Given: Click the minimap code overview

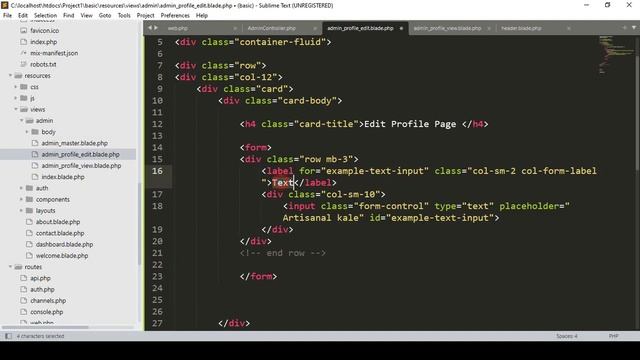Looking at the screenshot, I should point(616,55).
